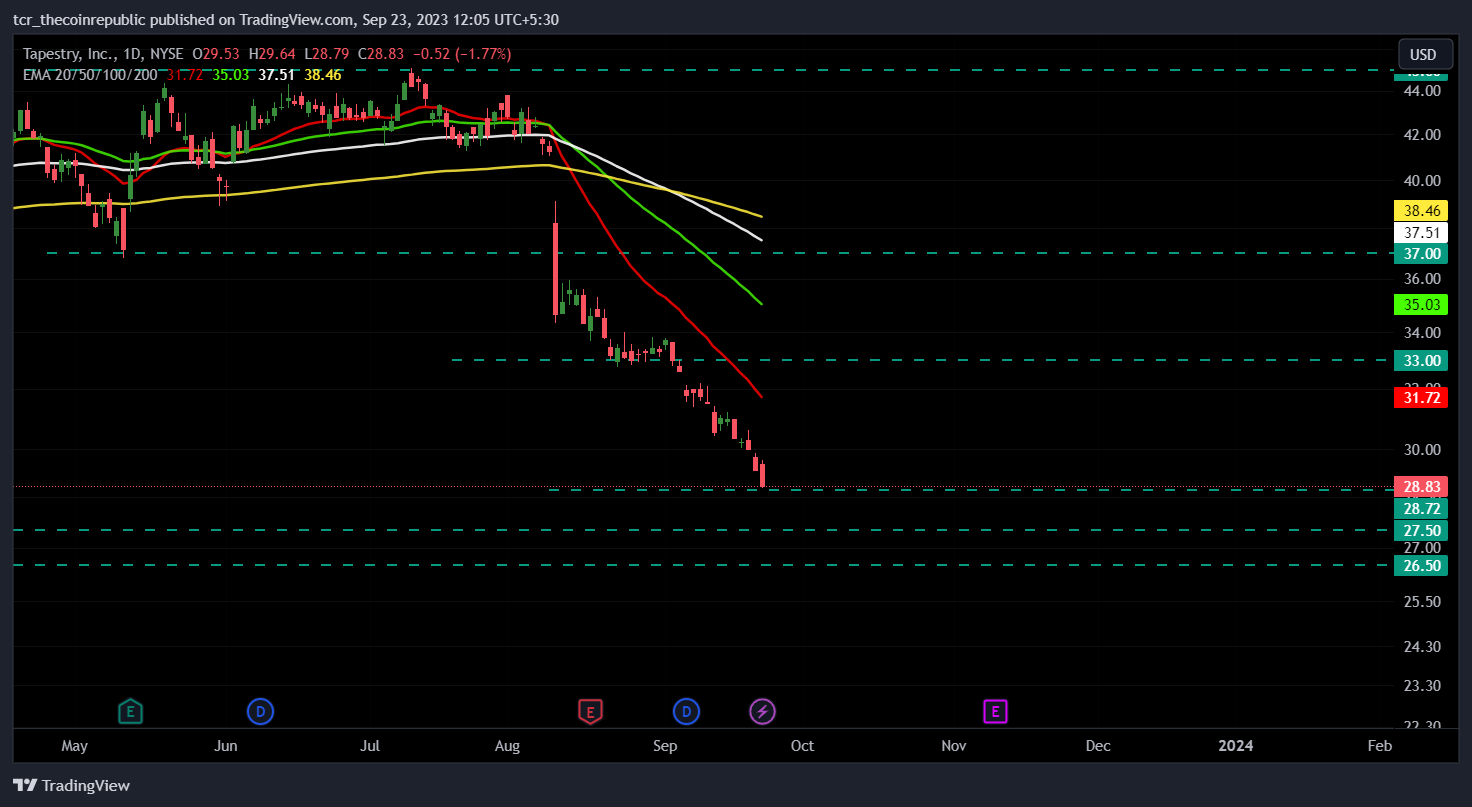Click the white 37.51 value in EMA legend
1472x807 pixels.
276,74
